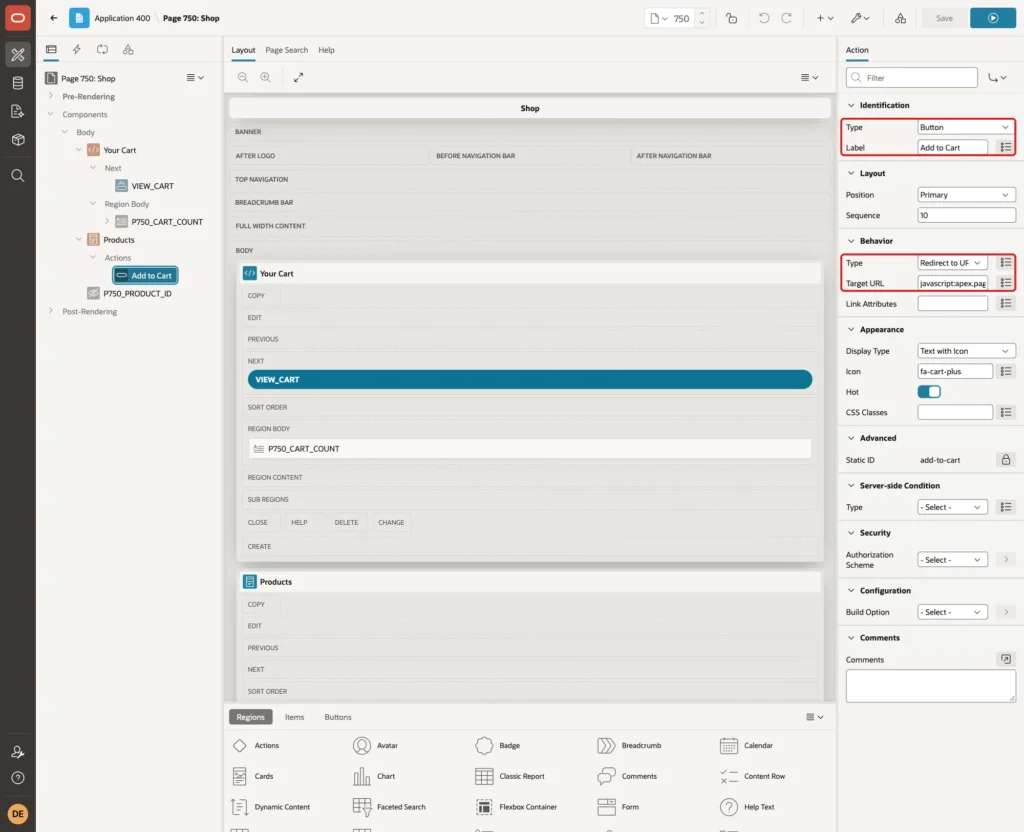Click the Label Add to Cart field
Image resolution: width=1024 pixels, height=832 pixels.
[x=952, y=148]
